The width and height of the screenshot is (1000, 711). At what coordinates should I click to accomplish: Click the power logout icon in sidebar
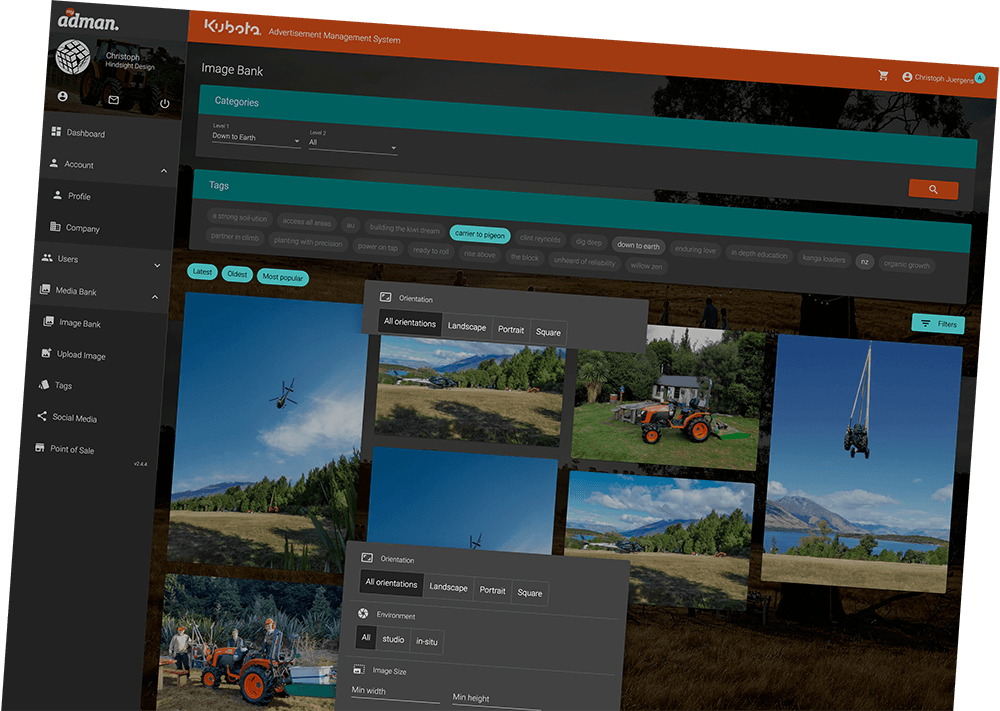pos(165,103)
